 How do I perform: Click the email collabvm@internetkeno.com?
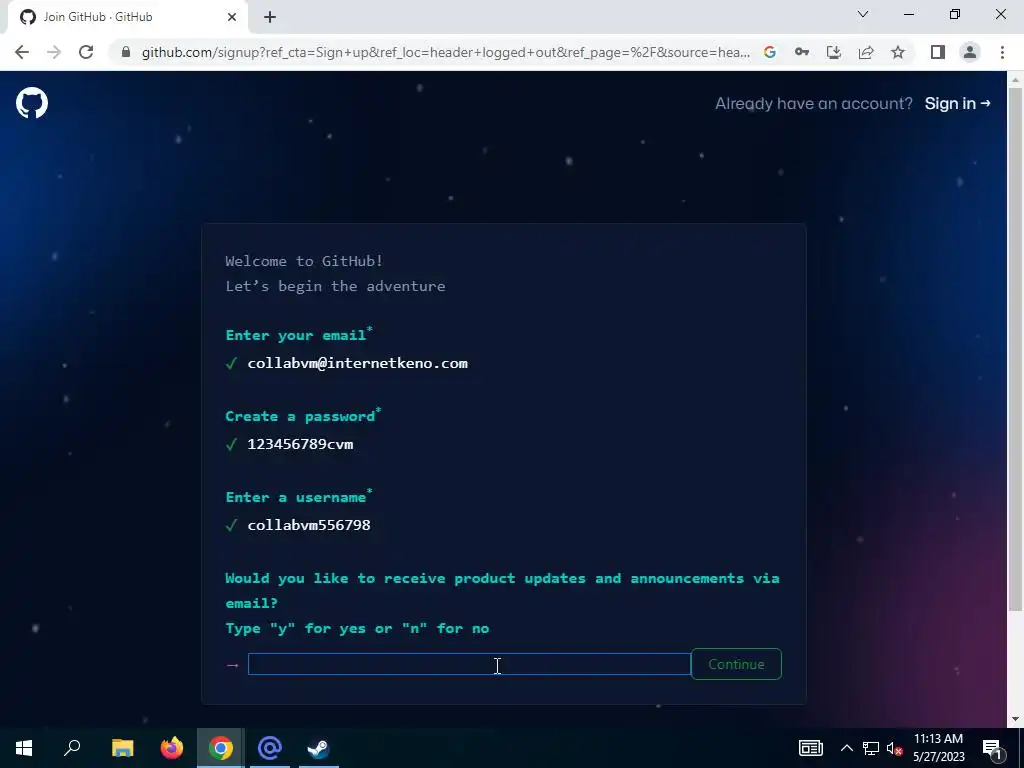357,363
